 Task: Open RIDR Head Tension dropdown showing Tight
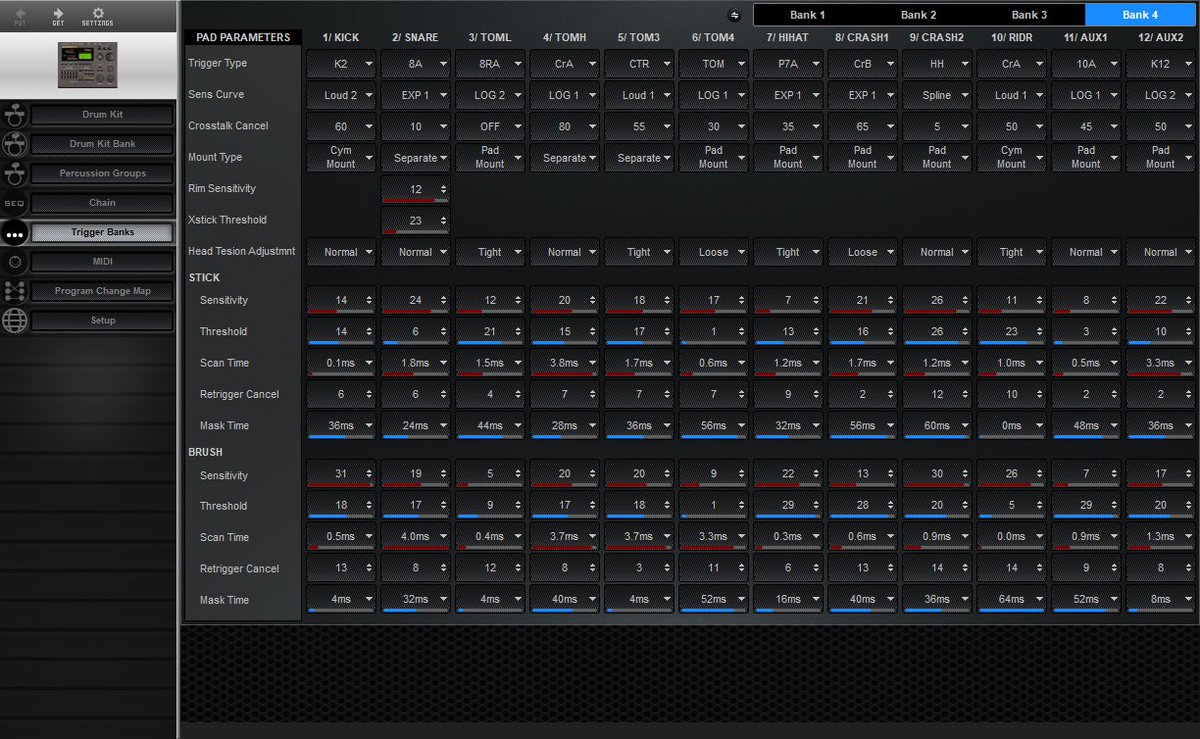(x=1012, y=252)
